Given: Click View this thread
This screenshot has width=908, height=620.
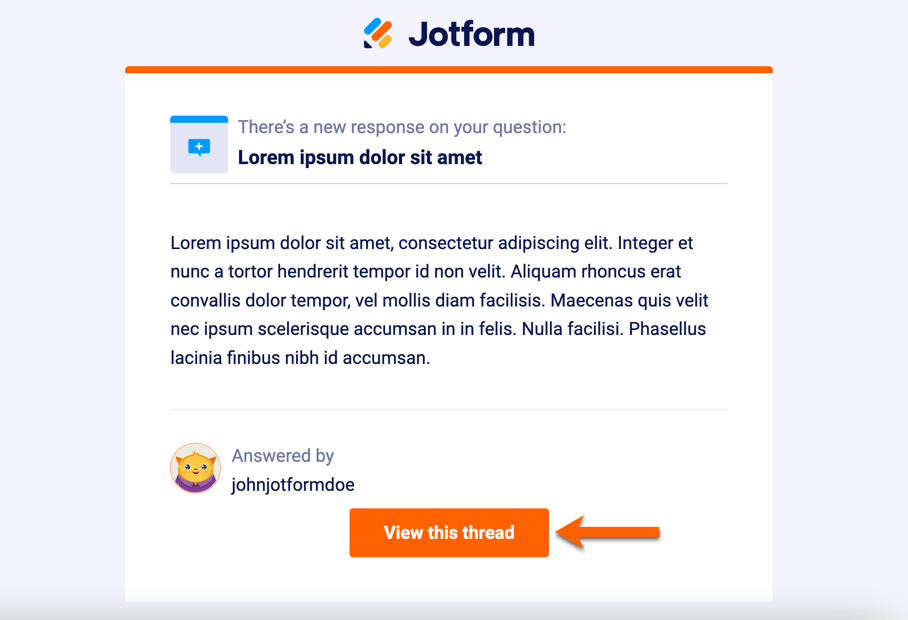Looking at the screenshot, I should click(448, 532).
